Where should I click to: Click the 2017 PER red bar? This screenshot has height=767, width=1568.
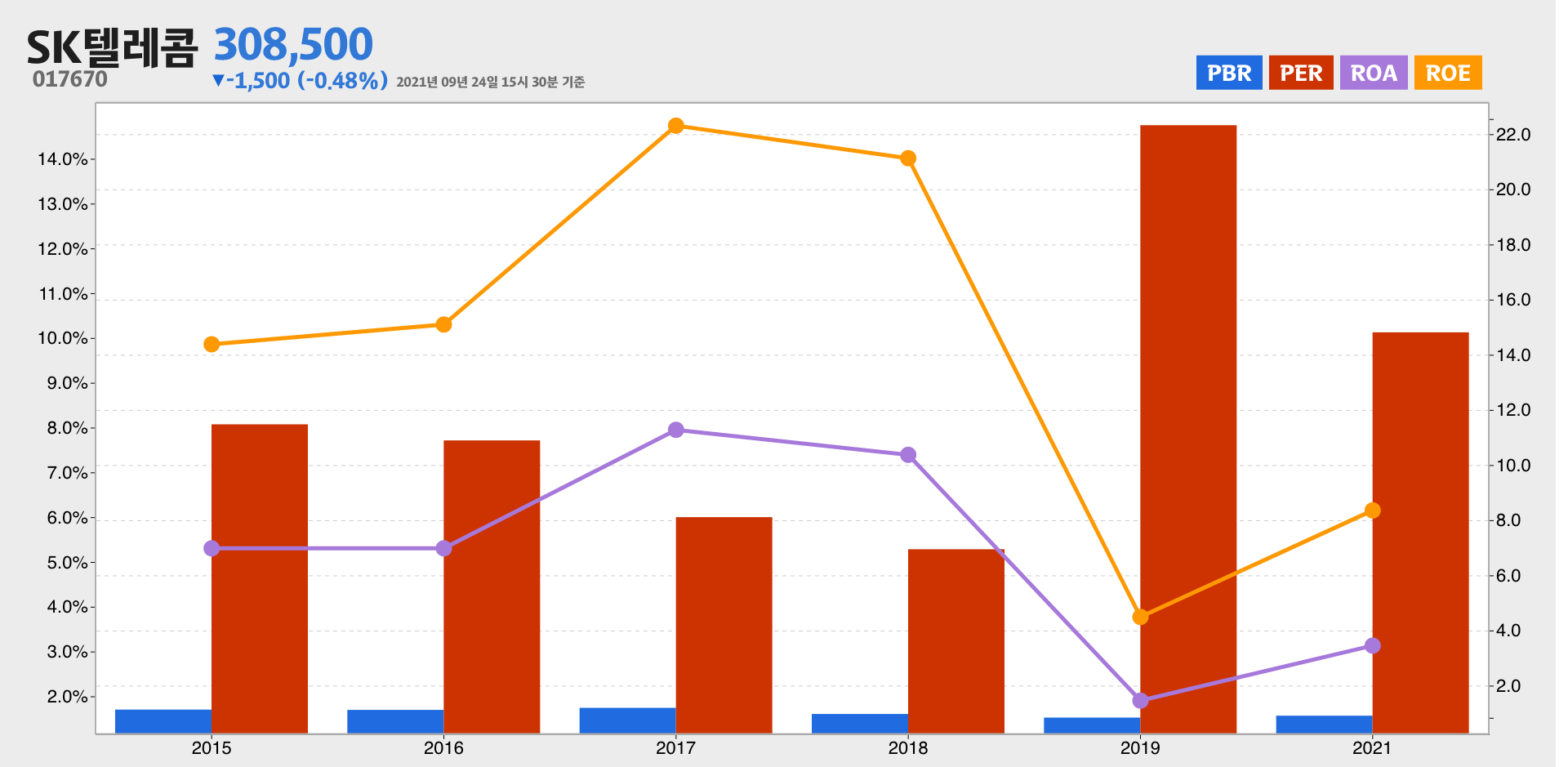724,625
